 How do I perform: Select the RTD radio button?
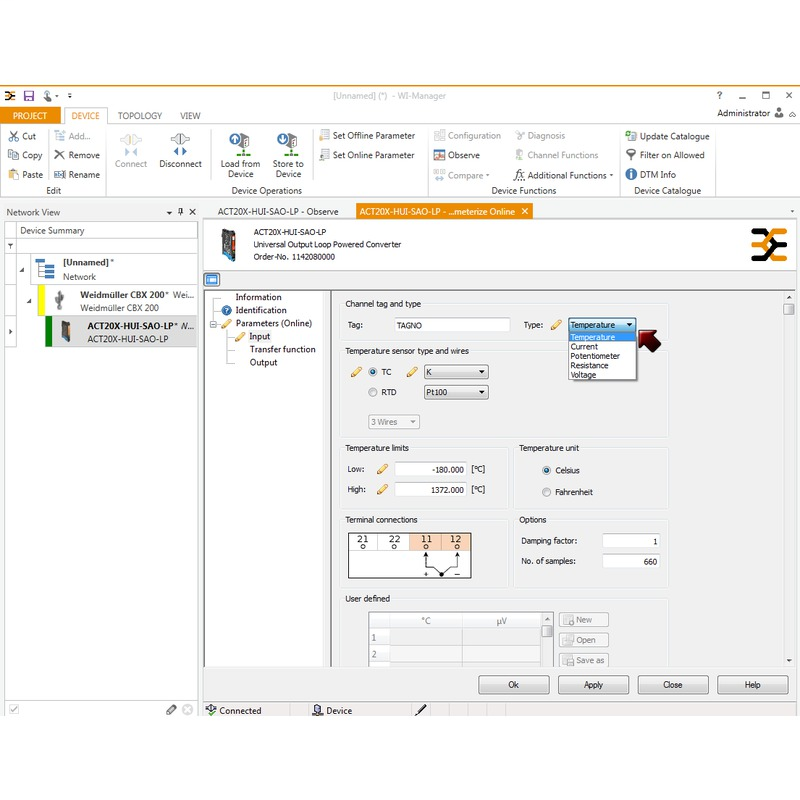coord(373,392)
